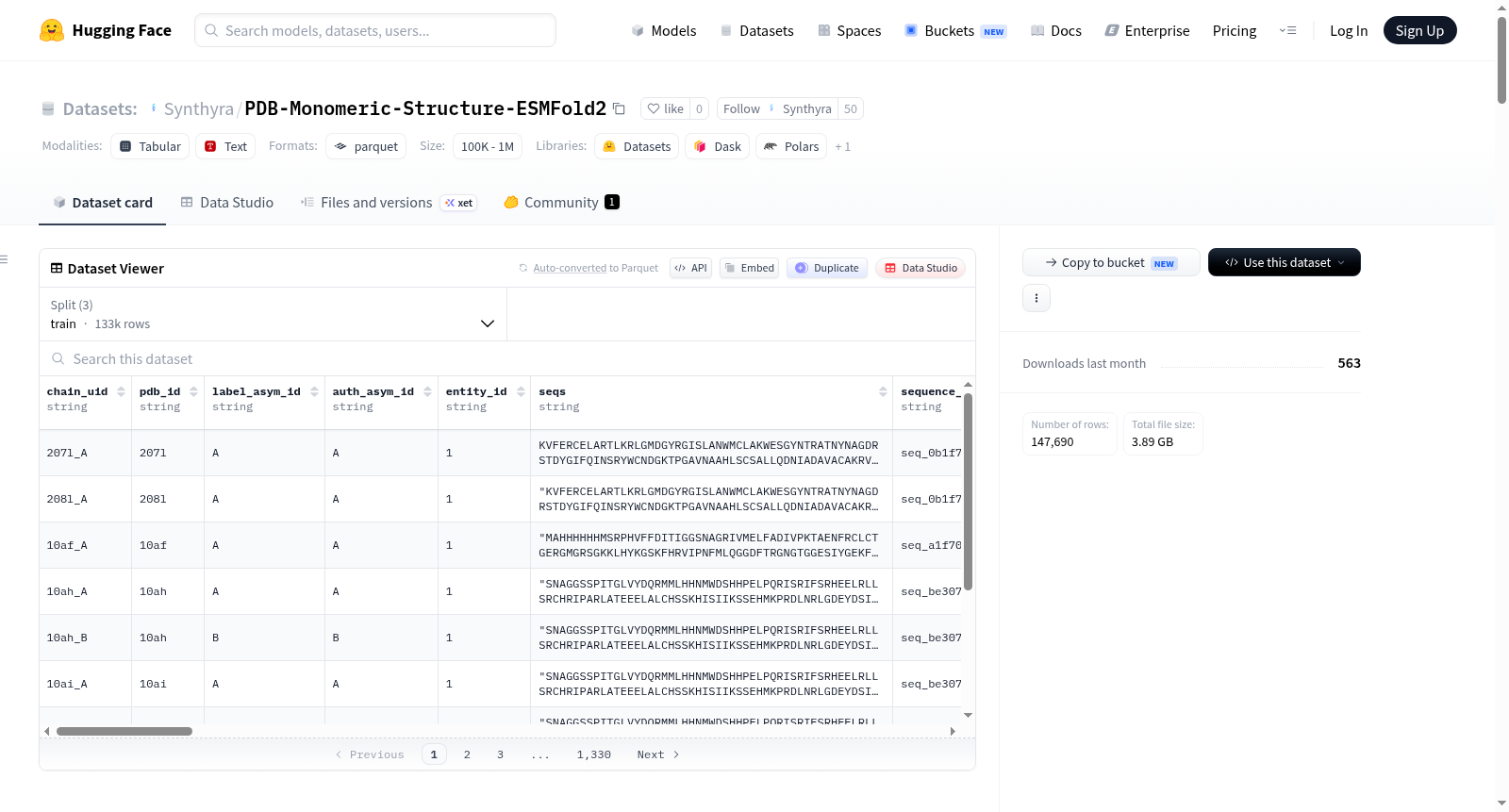Jump to the last page 1,330

(x=594, y=754)
